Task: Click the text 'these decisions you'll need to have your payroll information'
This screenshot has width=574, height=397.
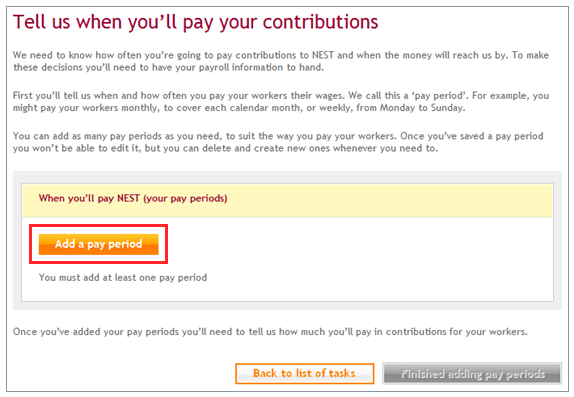Action: pyautogui.click(x=148, y=68)
